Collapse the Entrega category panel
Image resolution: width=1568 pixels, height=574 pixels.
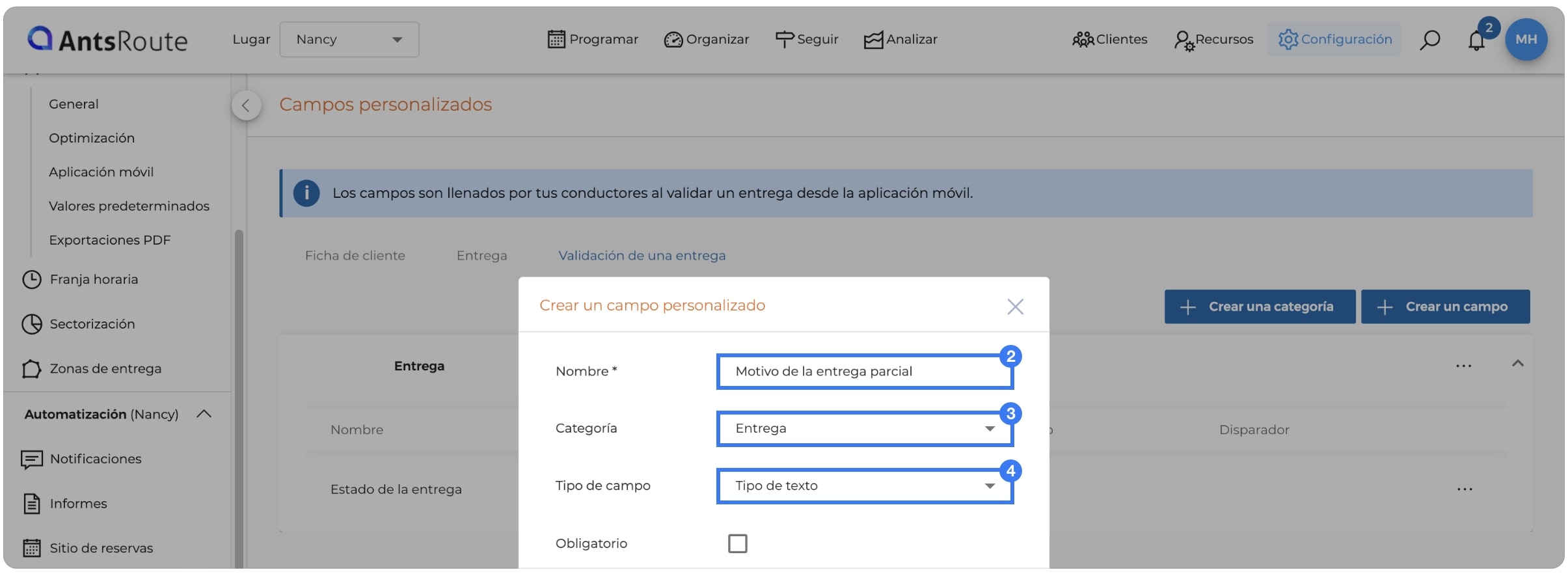point(1517,363)
